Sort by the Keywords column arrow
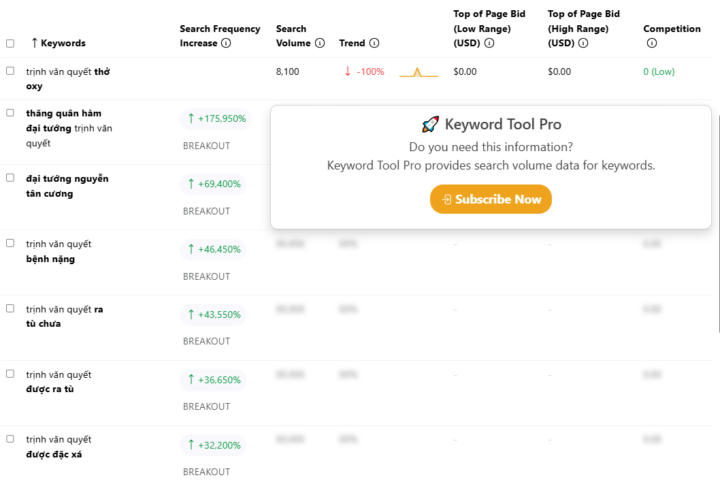The width and height of the screenshot is (720, 482). (x=34, y=43)
